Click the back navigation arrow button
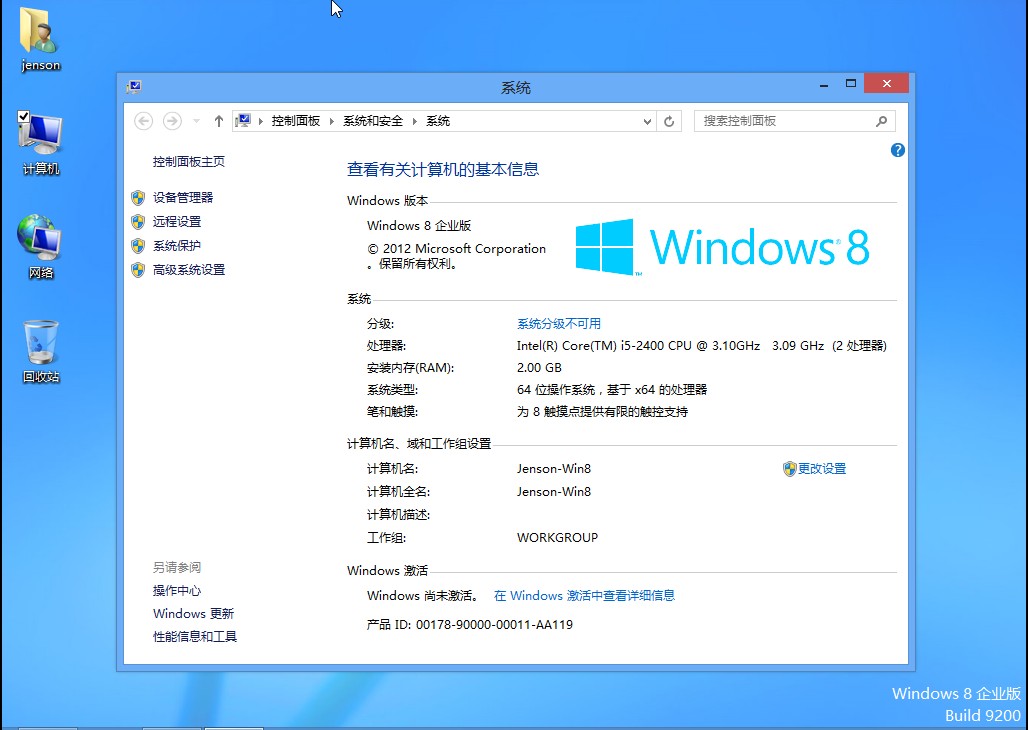 click(144, 121)
